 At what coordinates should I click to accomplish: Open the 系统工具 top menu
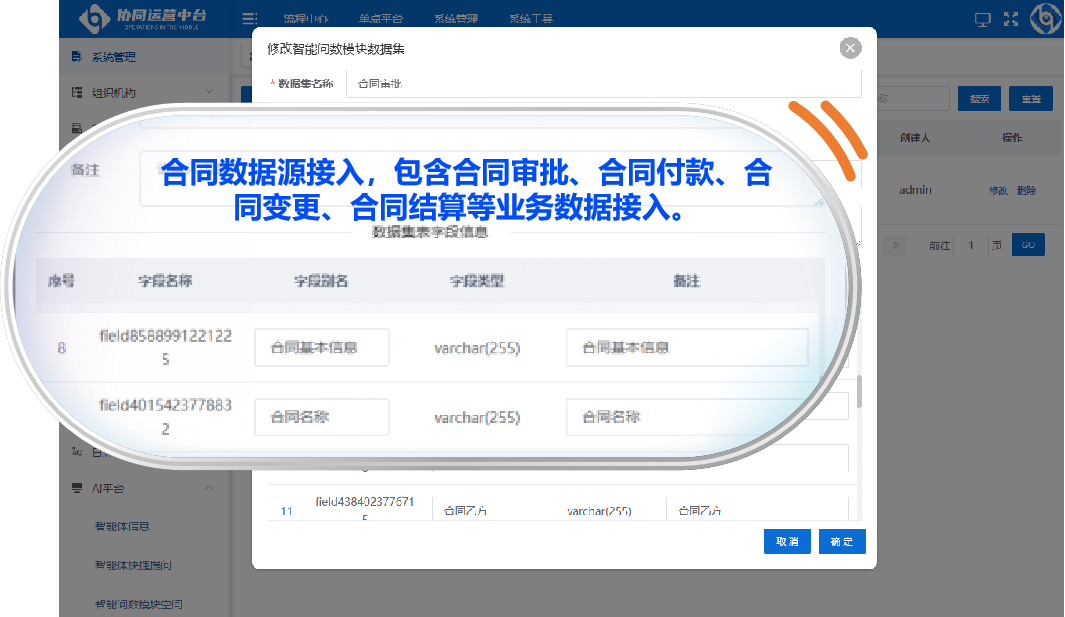[530, 19]
